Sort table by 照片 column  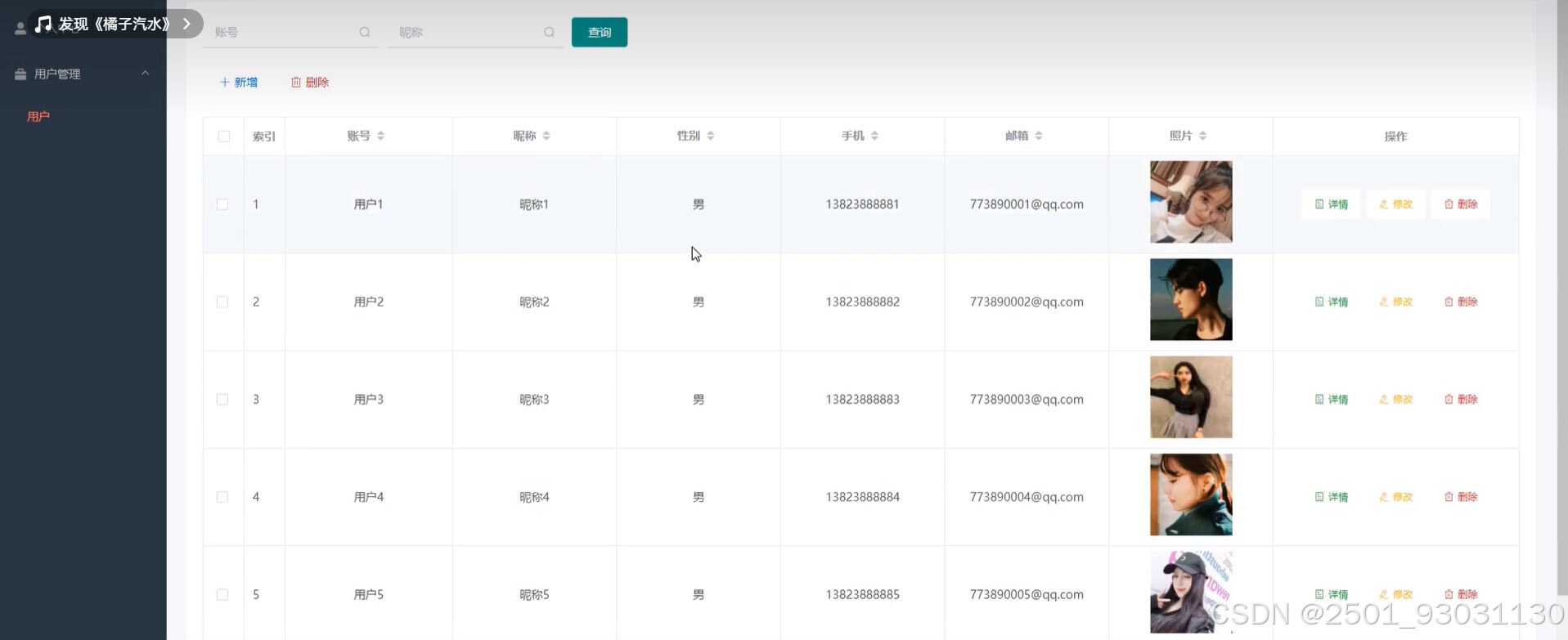(1203, 136)
